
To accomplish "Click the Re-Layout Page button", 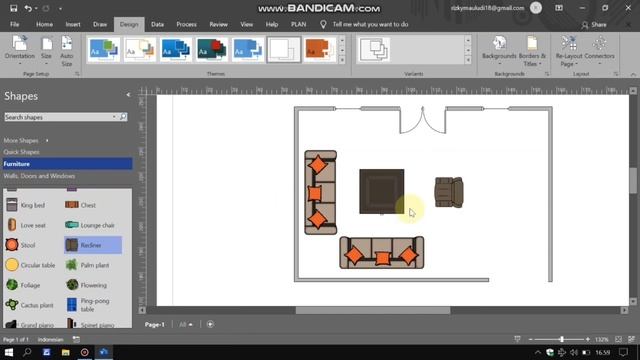I will tap(569, 51).
